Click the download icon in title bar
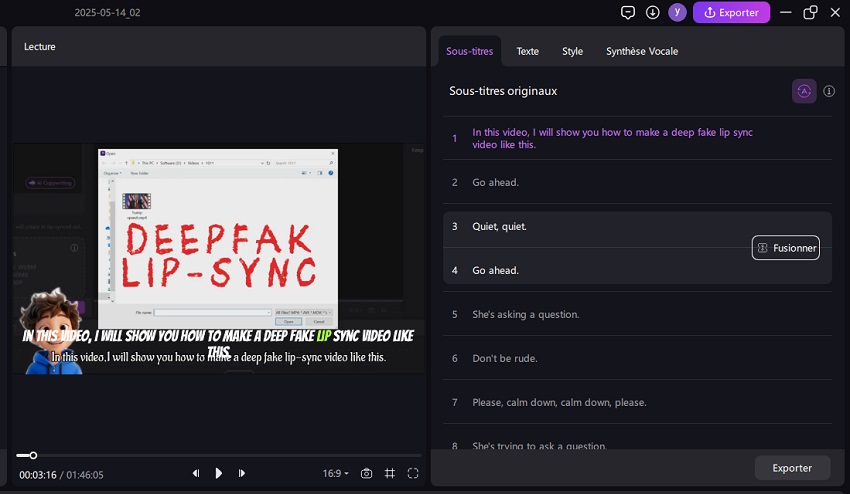This screenshot has width=850, height=494. click(653, 13)
